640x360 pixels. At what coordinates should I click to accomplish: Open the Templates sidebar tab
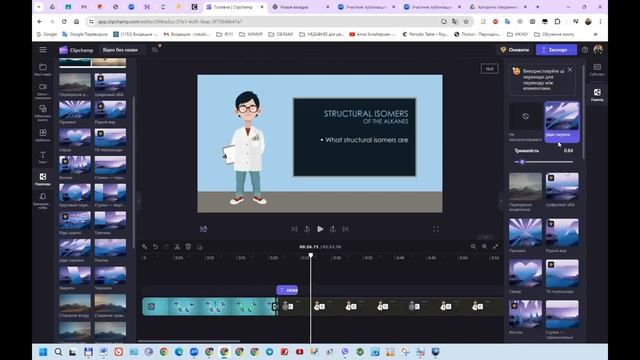coord(43,135)
